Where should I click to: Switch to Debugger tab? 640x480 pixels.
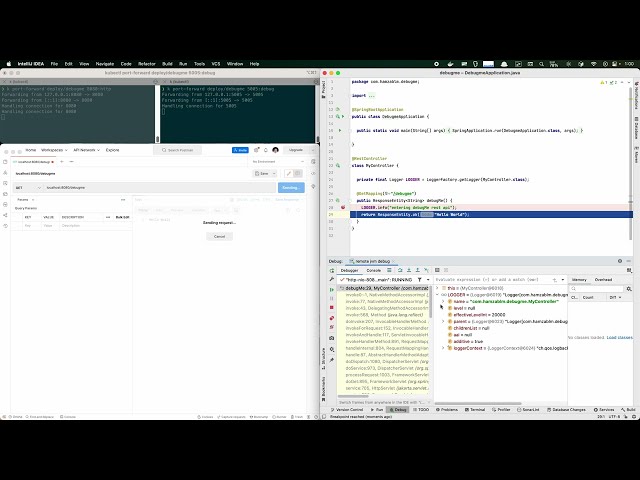click(x=349, y=270)
